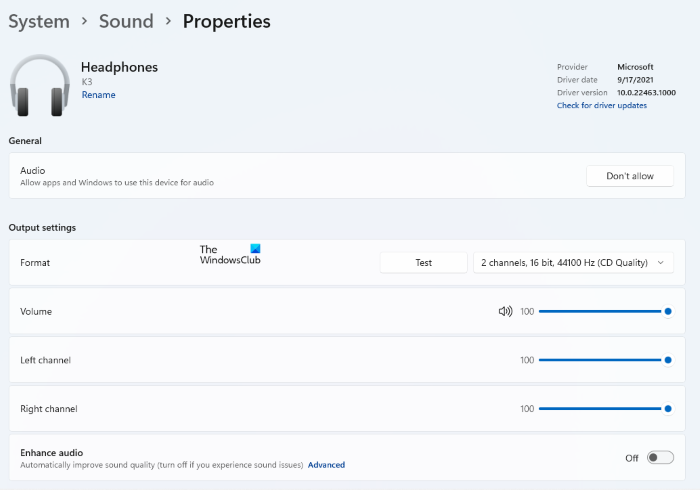Click the Right channel slider handle
700x490 pixels.
tap(667, 408)
